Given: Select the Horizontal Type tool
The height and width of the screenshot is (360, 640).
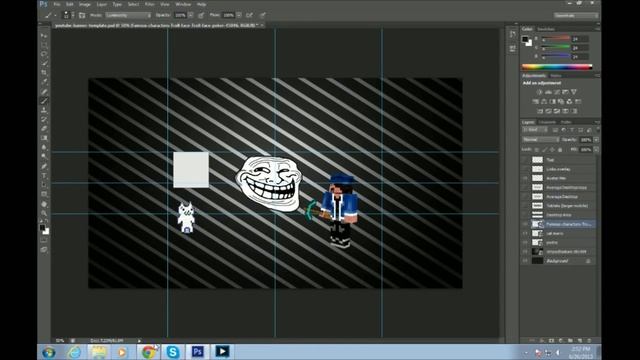Looking at the screenshot, I should (44, 176).
